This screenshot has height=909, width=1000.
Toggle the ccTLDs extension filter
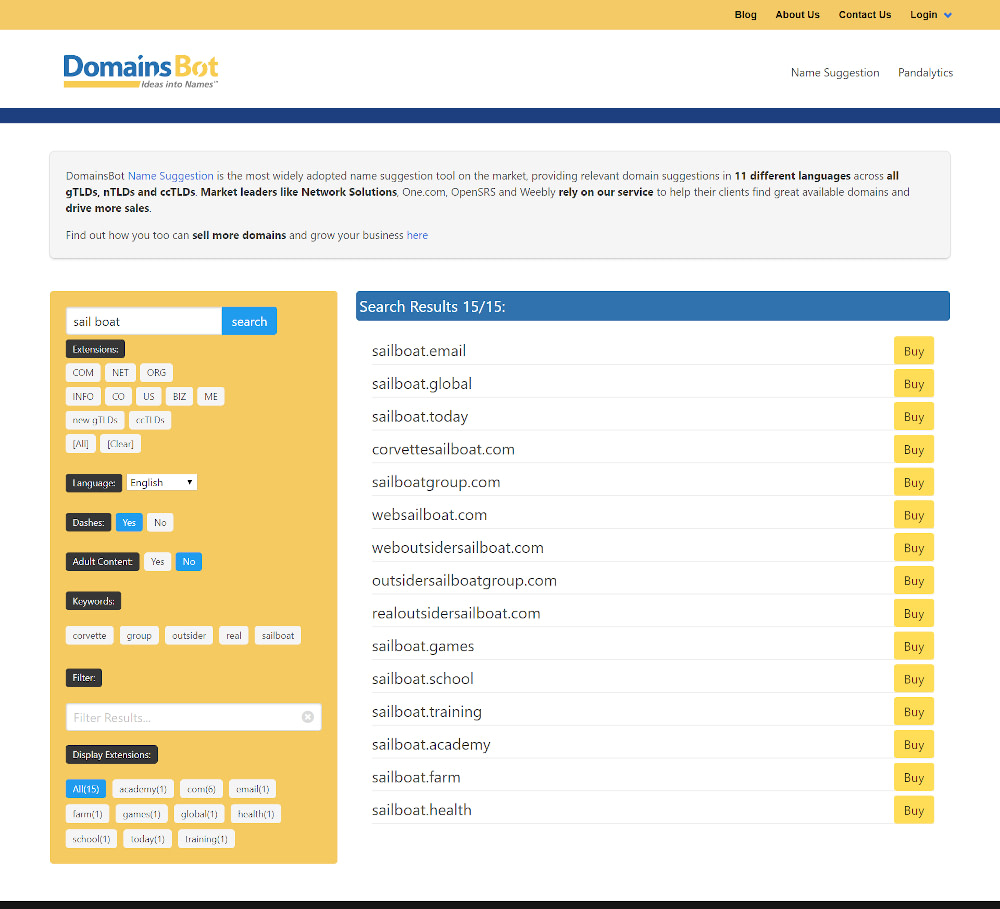(x=150, y=419)
